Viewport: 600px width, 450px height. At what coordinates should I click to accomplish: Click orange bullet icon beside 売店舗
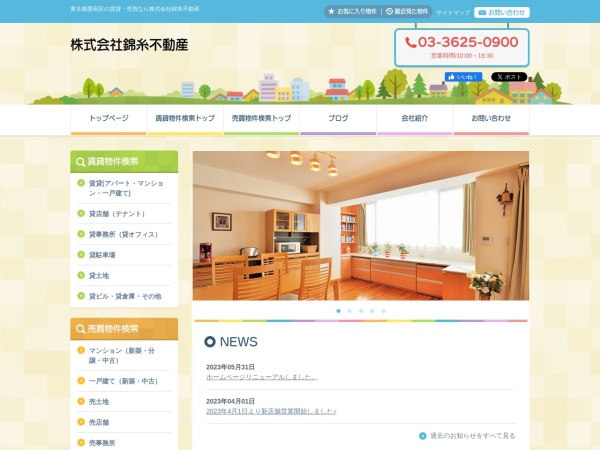pyautogui.click(x=81, y=422)
